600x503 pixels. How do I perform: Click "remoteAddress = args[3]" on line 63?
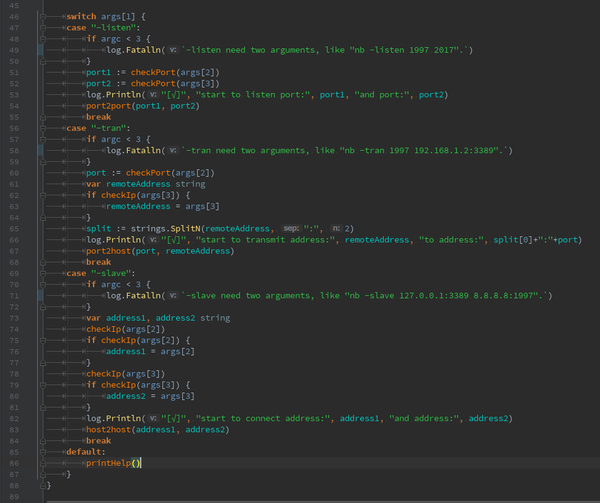163,206
